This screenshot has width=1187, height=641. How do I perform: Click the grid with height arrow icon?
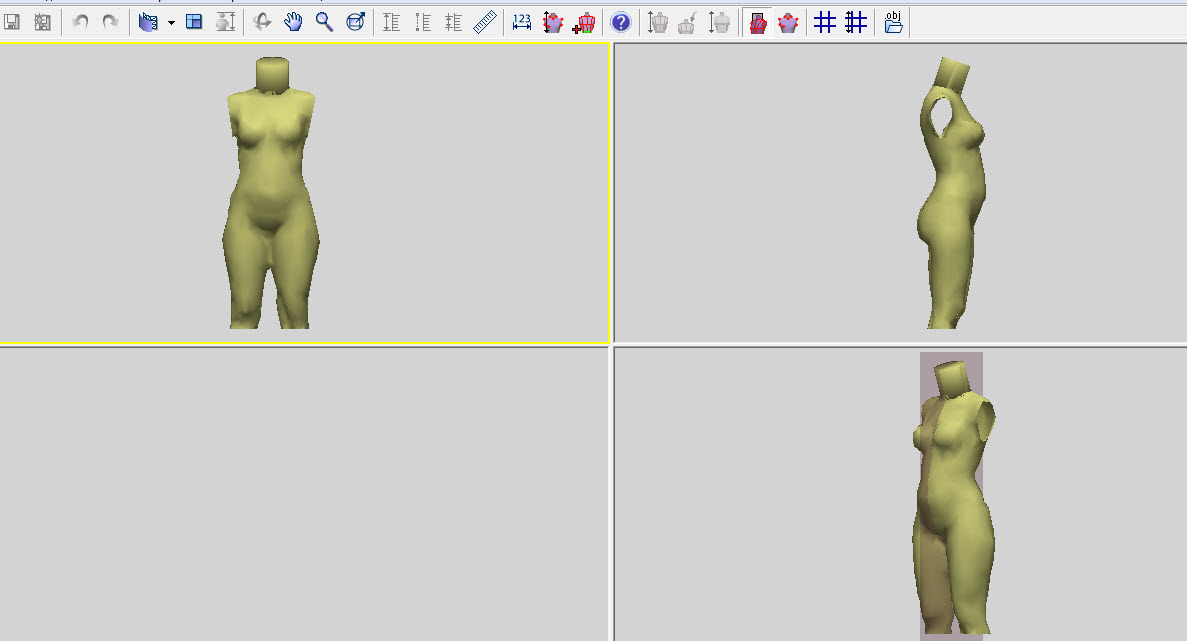[x=856, y=22]
